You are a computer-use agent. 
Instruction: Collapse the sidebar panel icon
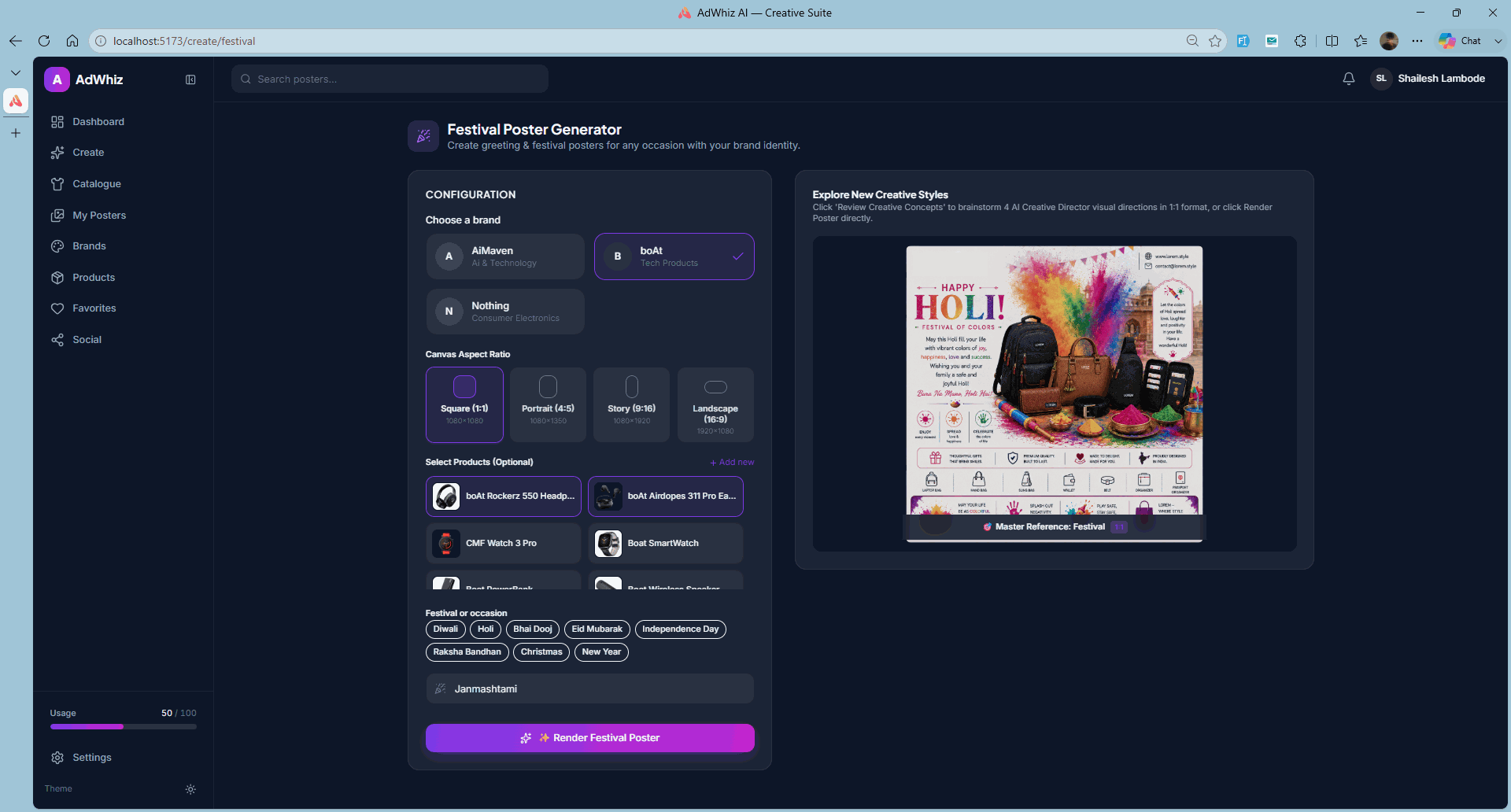190,79
